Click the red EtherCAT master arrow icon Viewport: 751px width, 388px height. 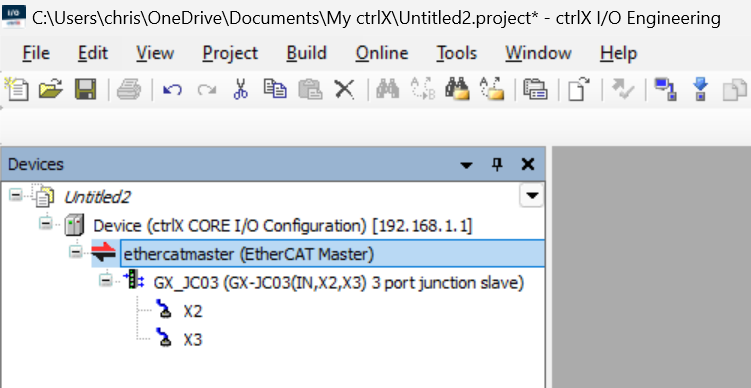tap(104, 253)
